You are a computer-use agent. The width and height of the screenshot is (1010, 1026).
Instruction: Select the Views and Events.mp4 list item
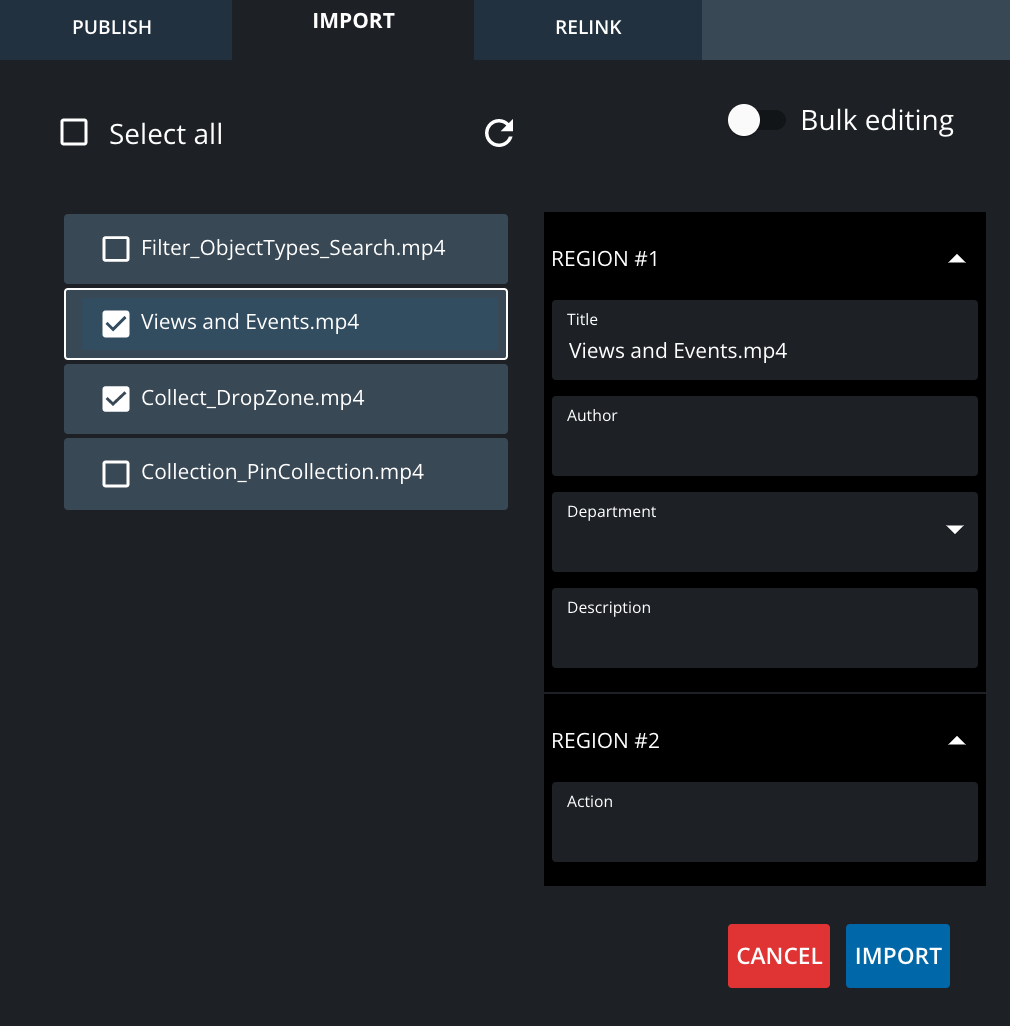300,323
